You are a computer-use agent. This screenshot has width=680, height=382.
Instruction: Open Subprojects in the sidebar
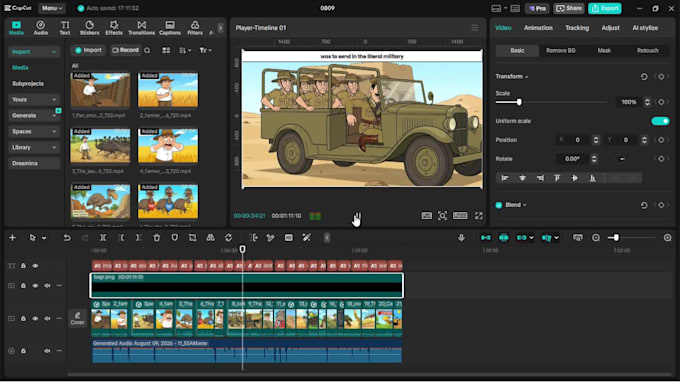[x=28, y=84]
